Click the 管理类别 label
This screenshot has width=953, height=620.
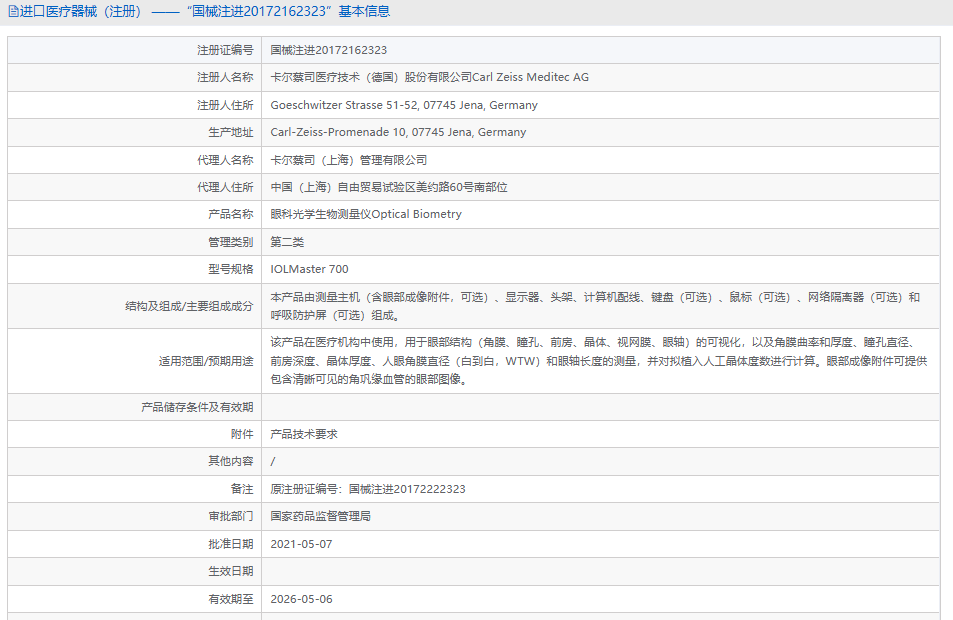click(x=230, y=242)
